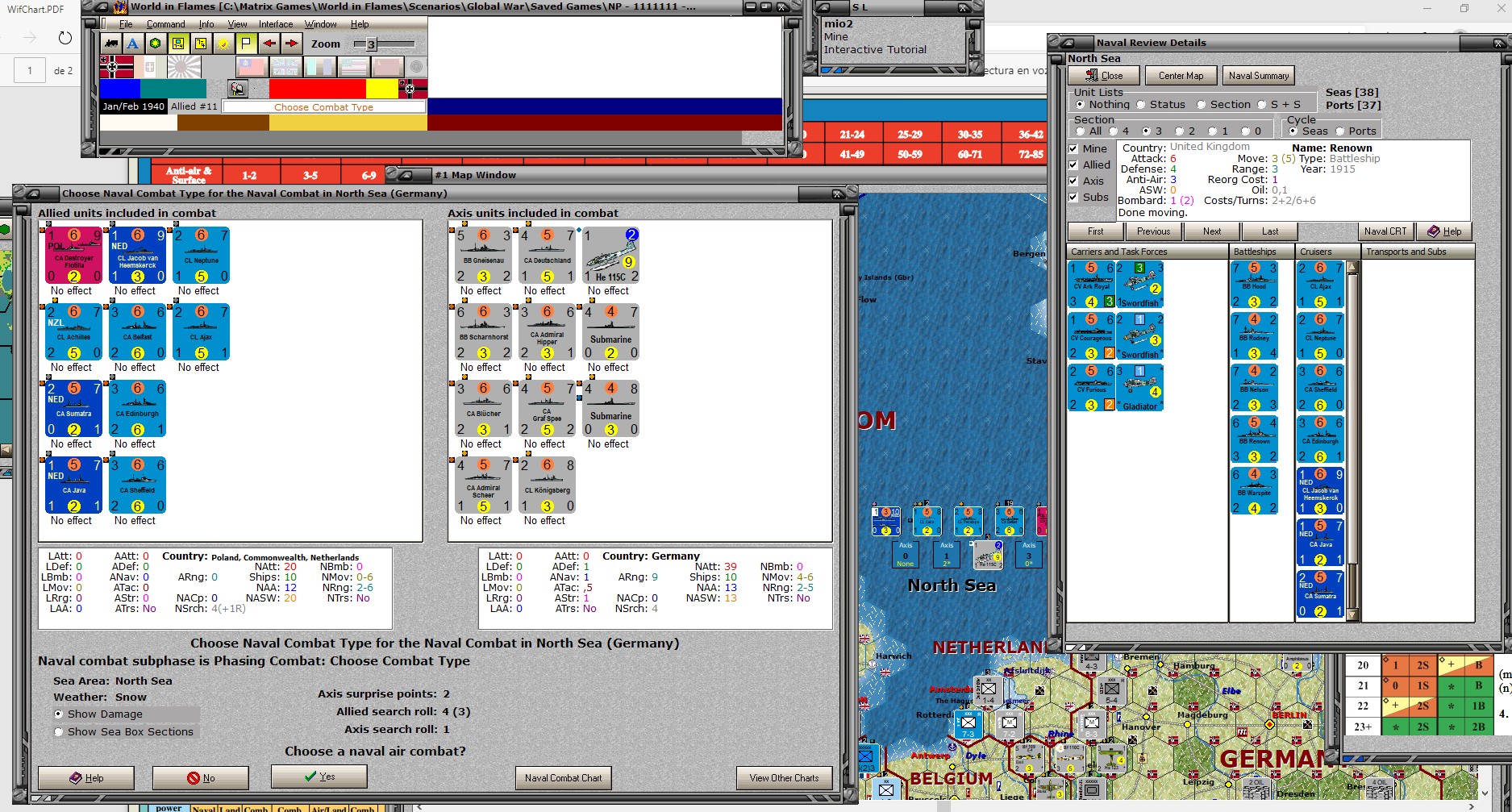Select the Status unit list radio button
The height and width of the screenshot is (812, 1512).
click(x=1141, y=105)
